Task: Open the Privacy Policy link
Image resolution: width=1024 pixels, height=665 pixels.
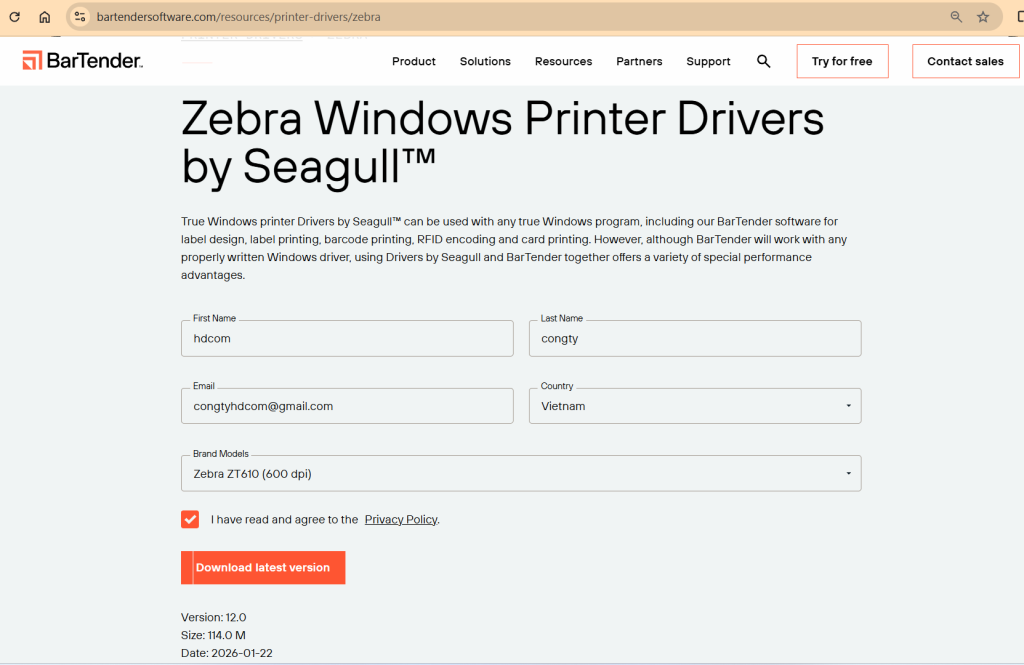Action: coord(401,519)
